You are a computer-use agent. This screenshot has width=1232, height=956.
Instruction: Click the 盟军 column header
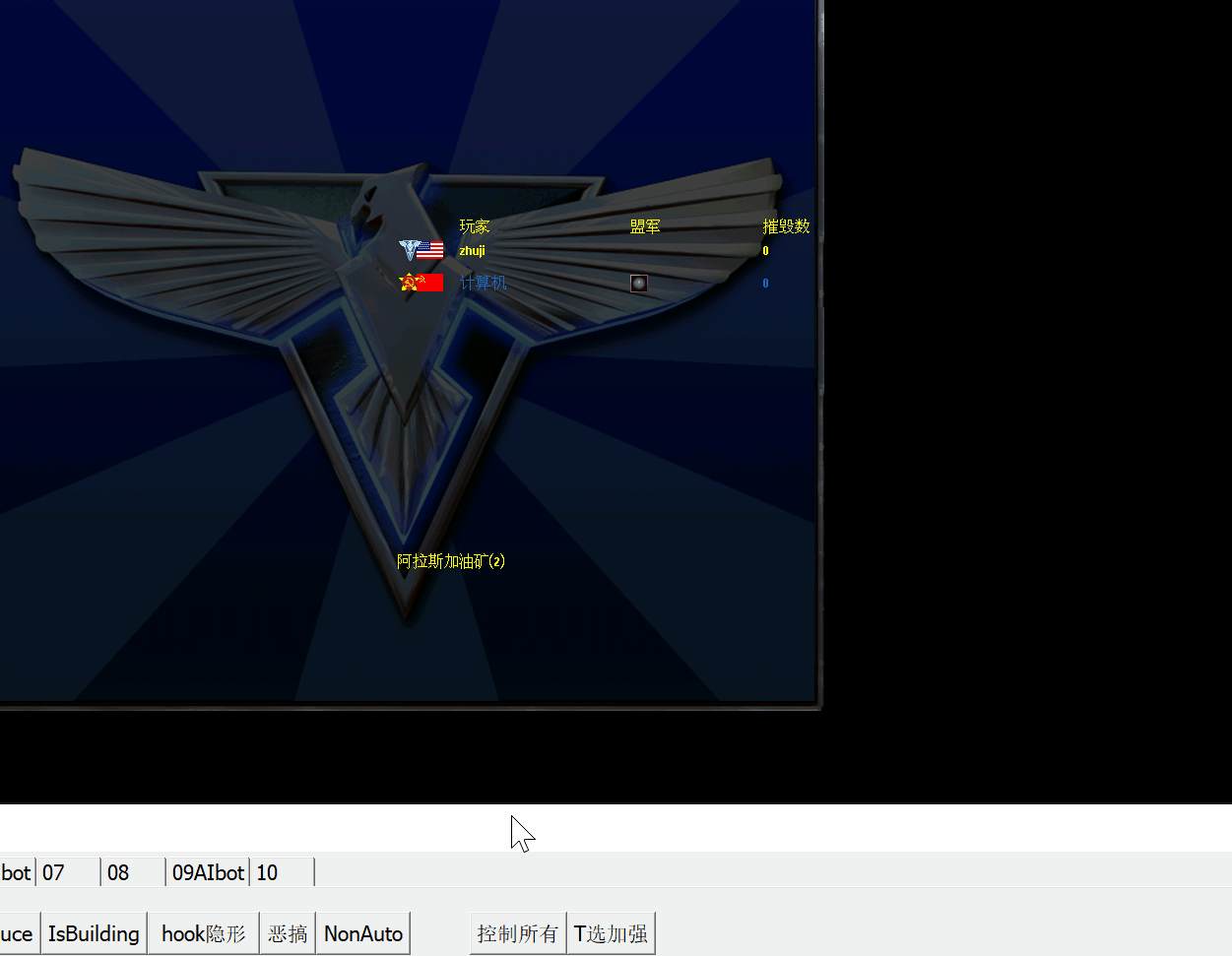pyautogui.click(x=645, y=226)
